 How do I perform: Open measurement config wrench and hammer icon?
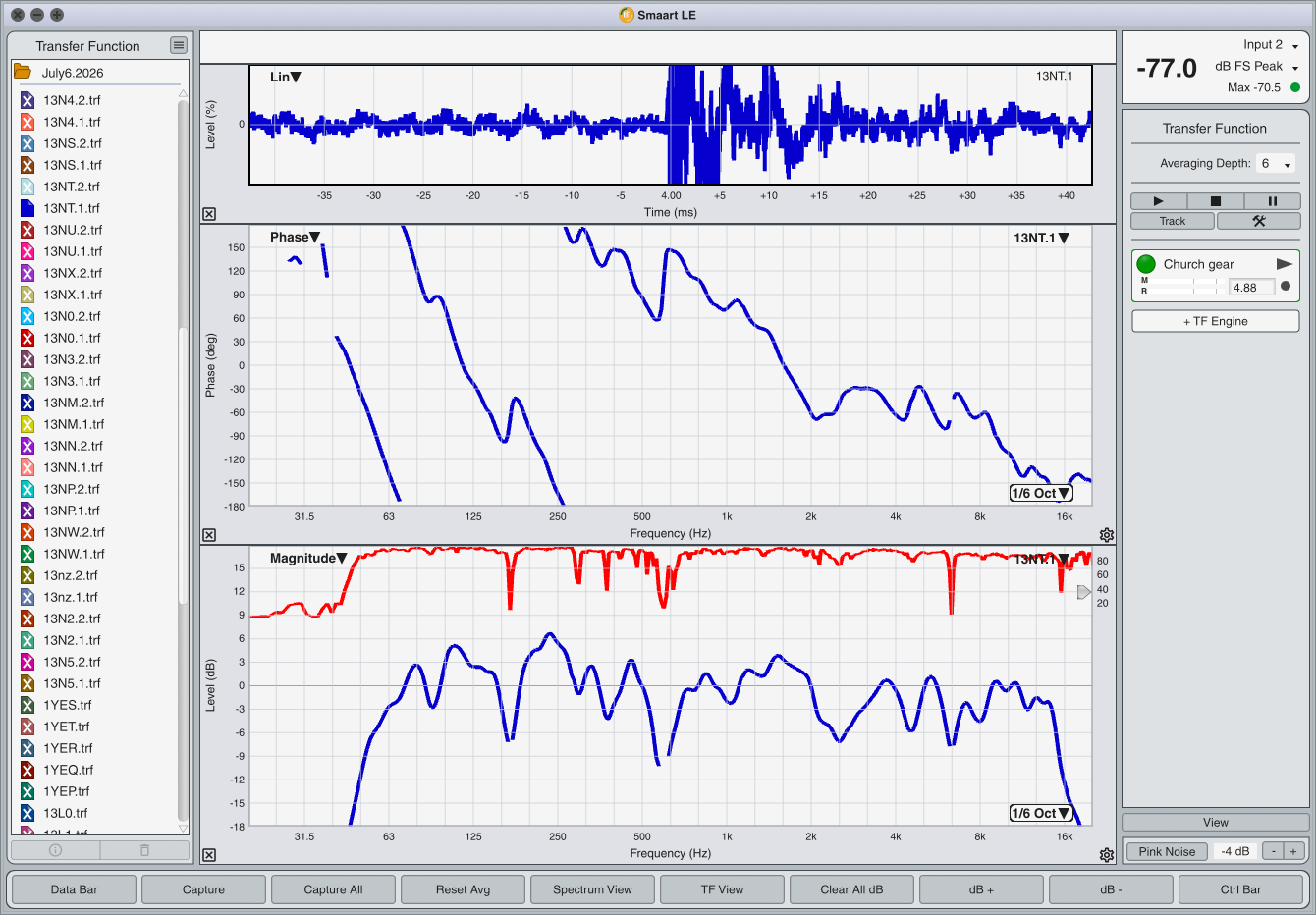tap(1258, 221)
